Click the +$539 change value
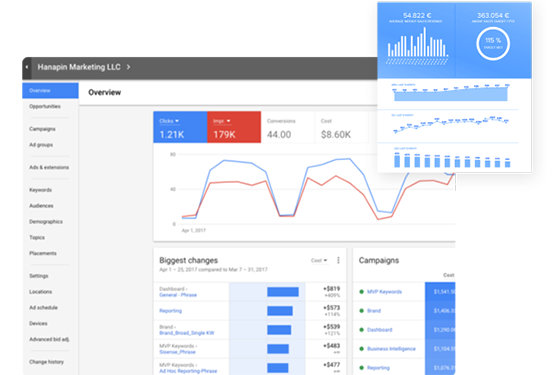 pos(331,327)
